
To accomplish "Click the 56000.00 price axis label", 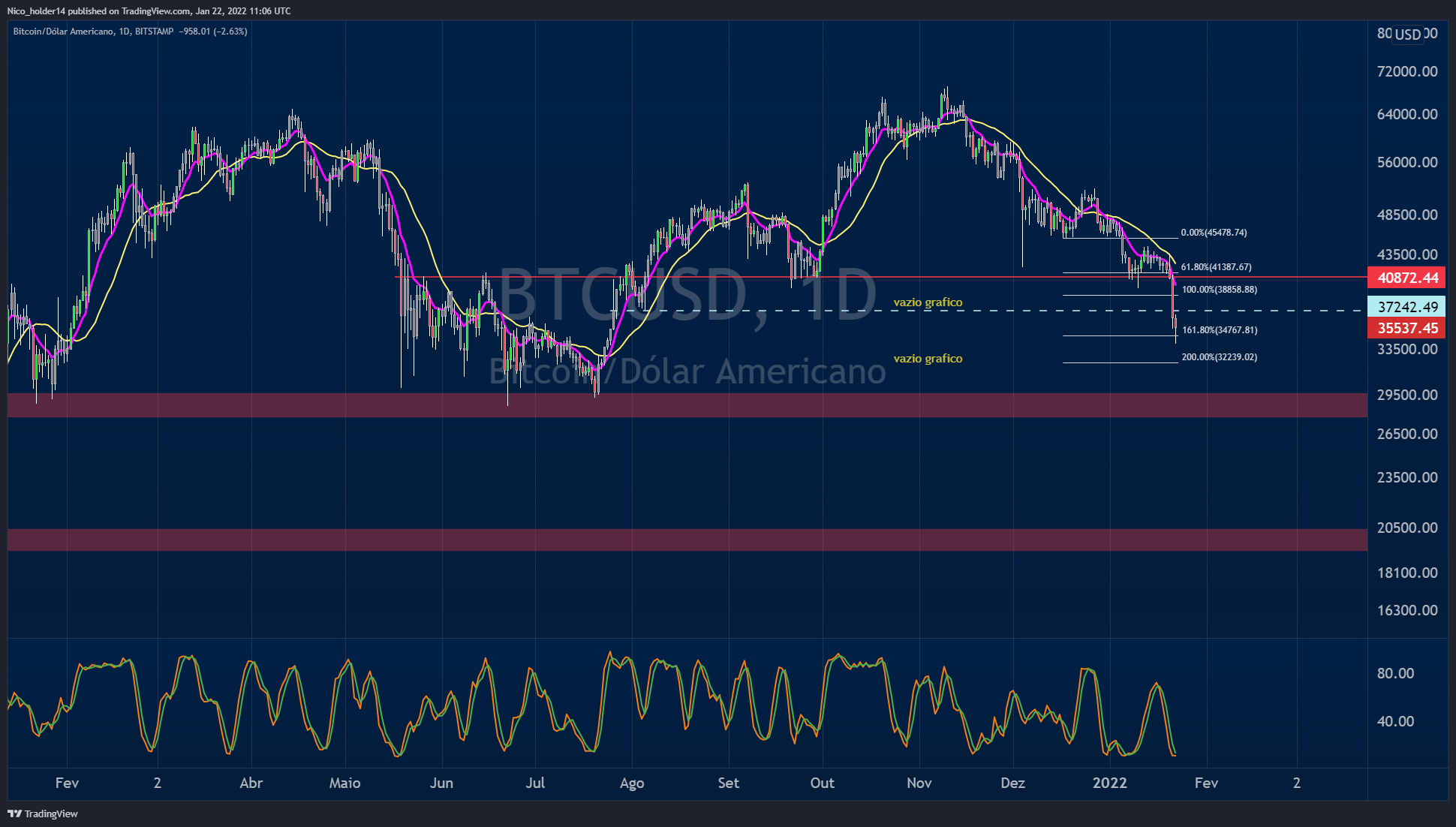I will coord(1407,162).
